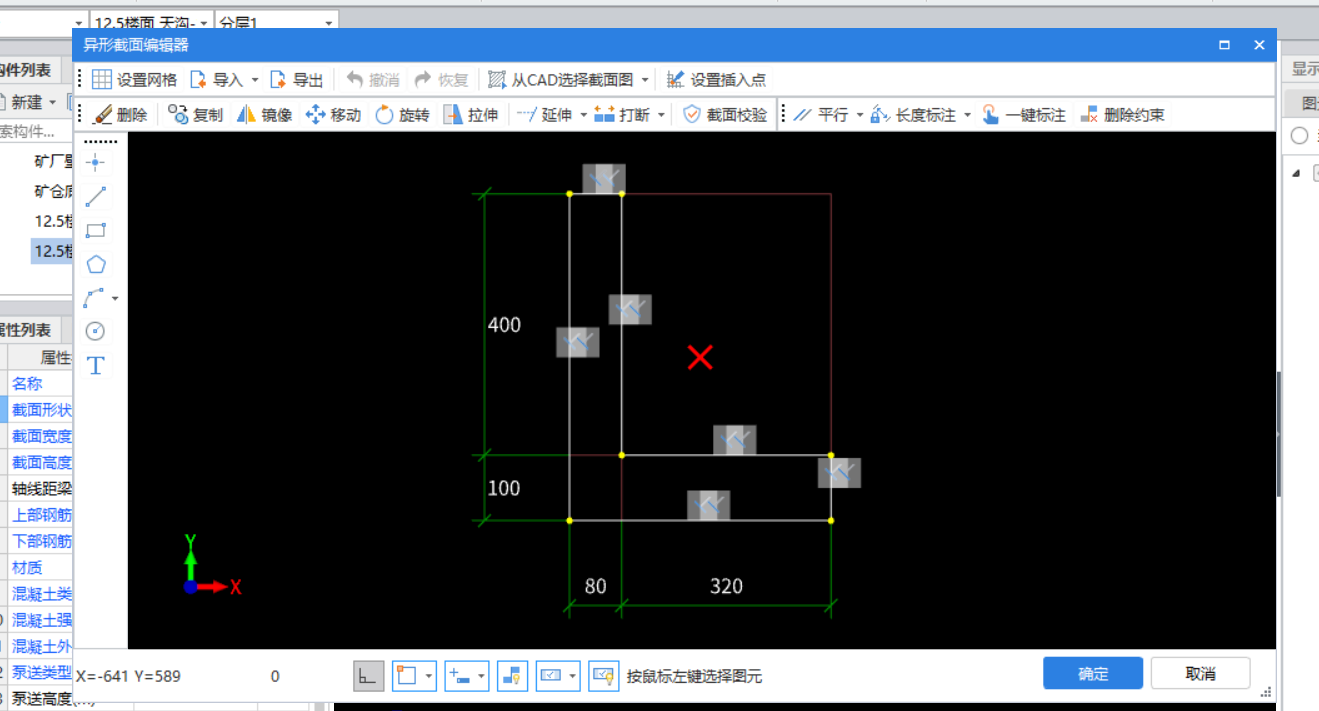Click the constraint icon on the bottom edge
Screen dimensions: 1319x711
[708, 505]
